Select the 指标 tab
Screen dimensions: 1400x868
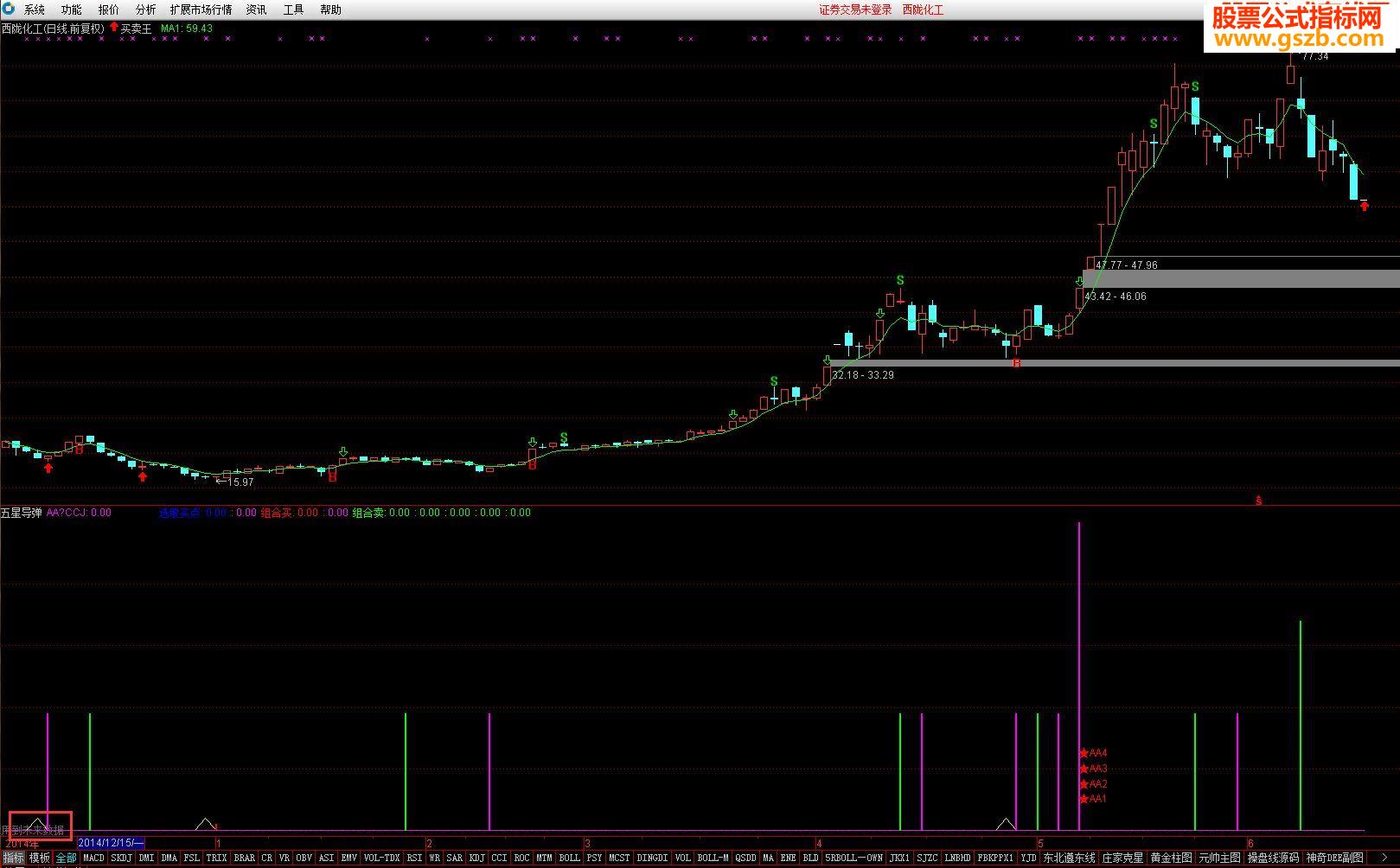point(13,858)
